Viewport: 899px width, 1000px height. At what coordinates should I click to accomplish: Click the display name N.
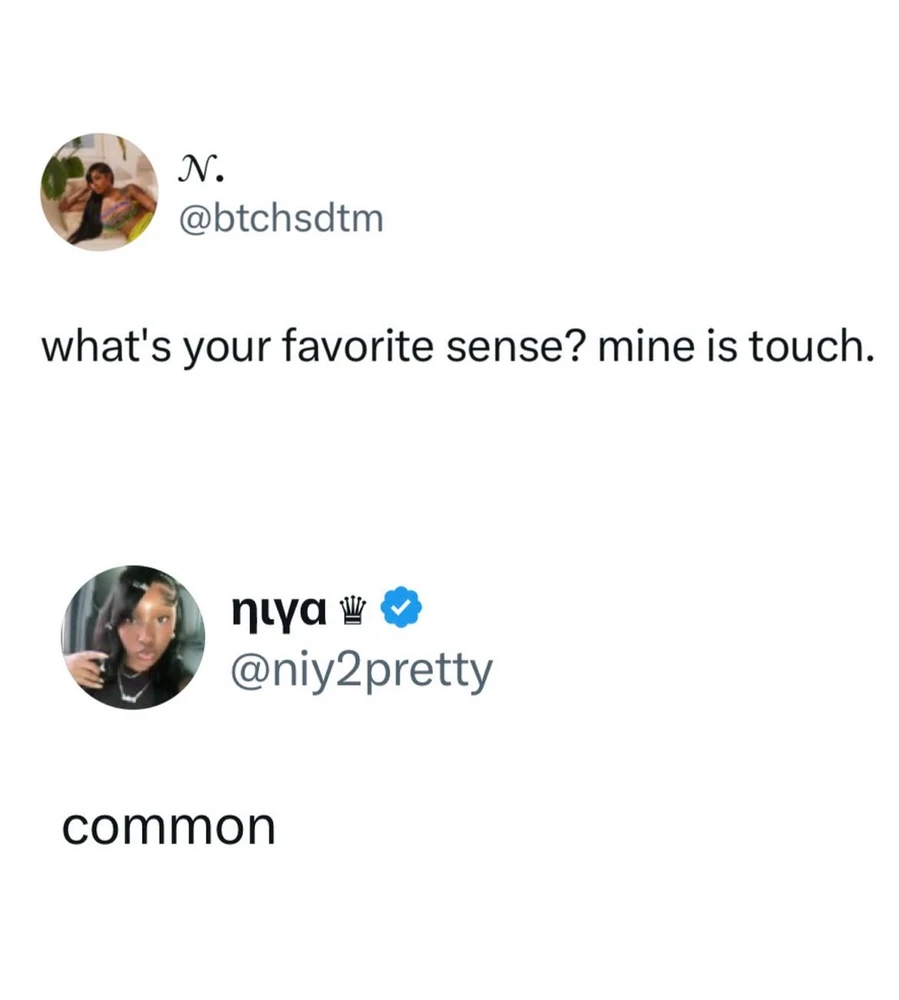pos(200,173)
